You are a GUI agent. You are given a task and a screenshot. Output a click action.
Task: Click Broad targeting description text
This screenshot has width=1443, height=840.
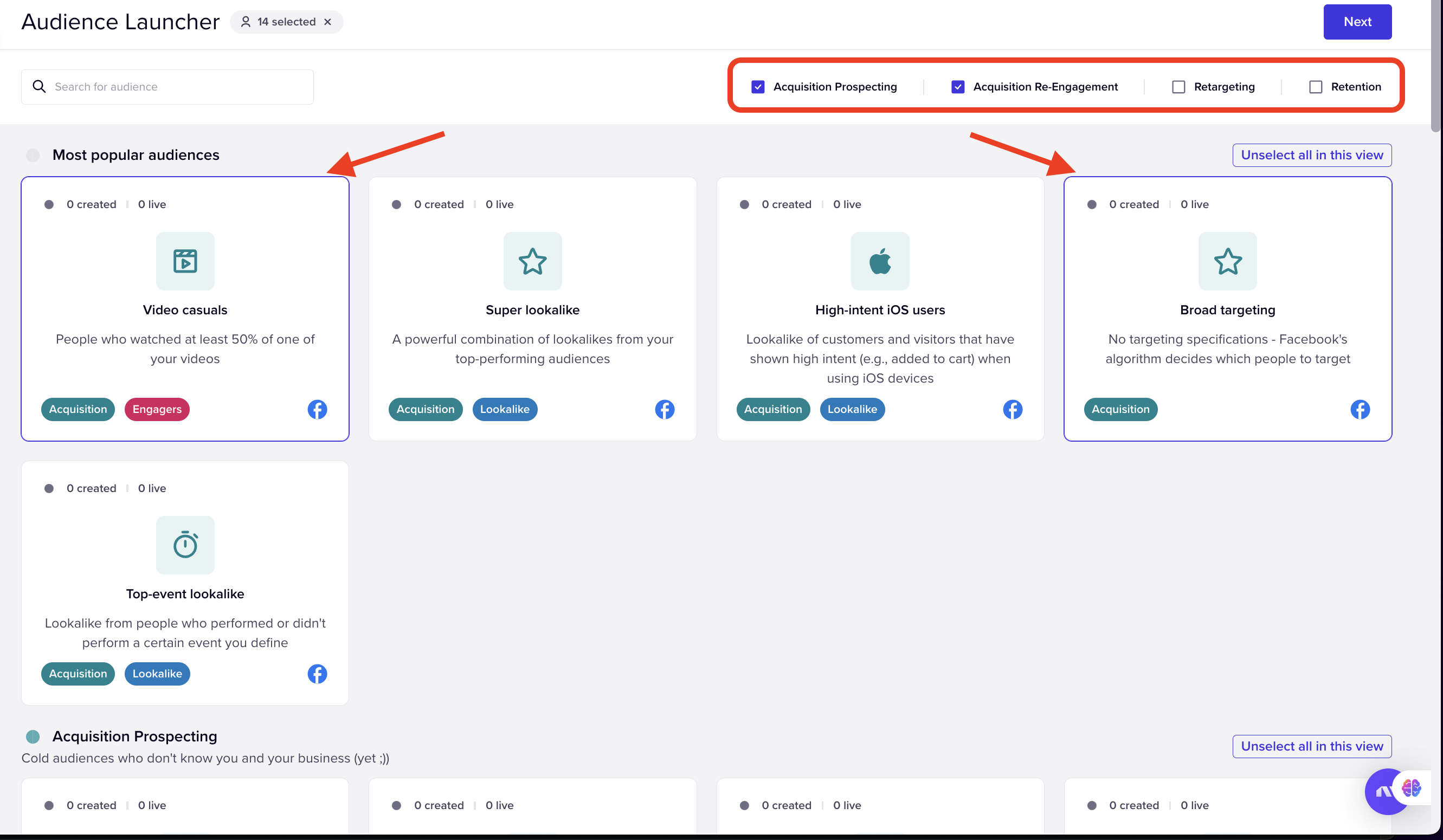(1228, 348)
